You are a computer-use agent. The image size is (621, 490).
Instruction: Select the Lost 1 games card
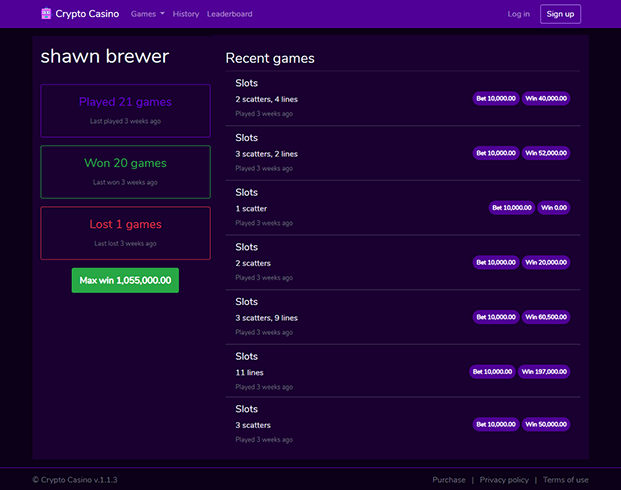[125, 232]
